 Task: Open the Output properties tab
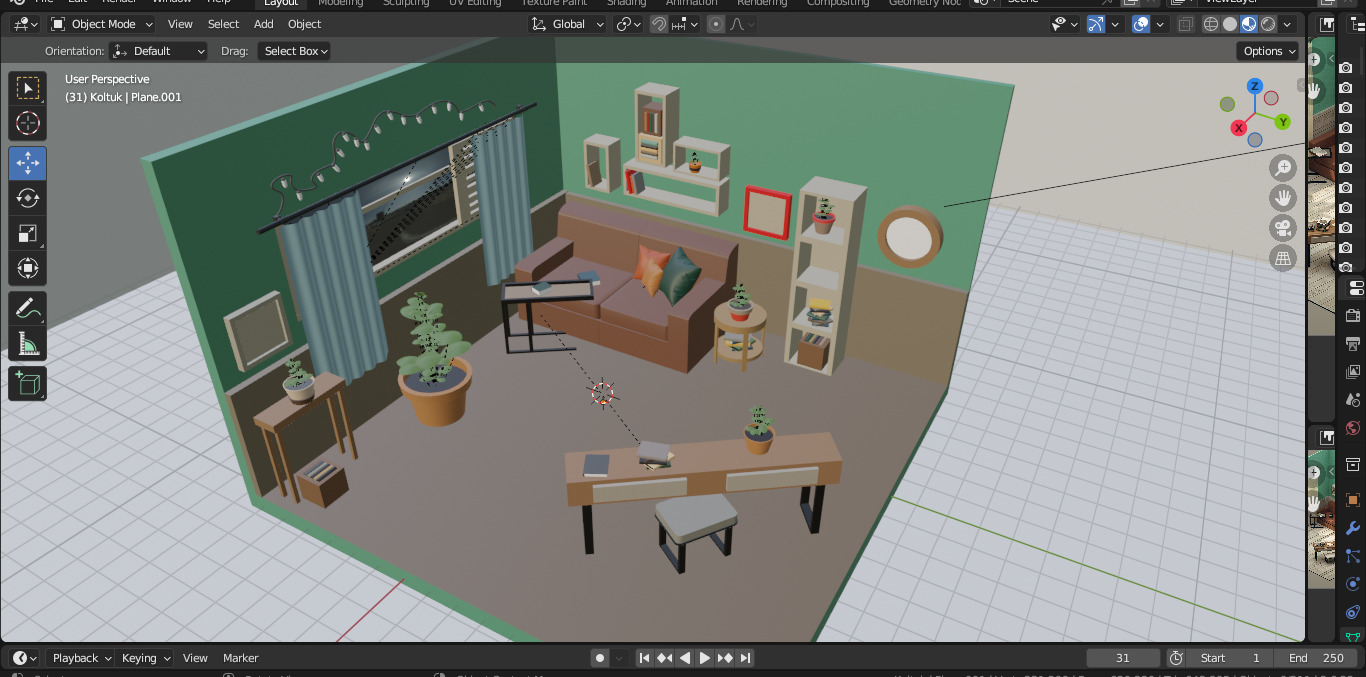coord(1354,344)
